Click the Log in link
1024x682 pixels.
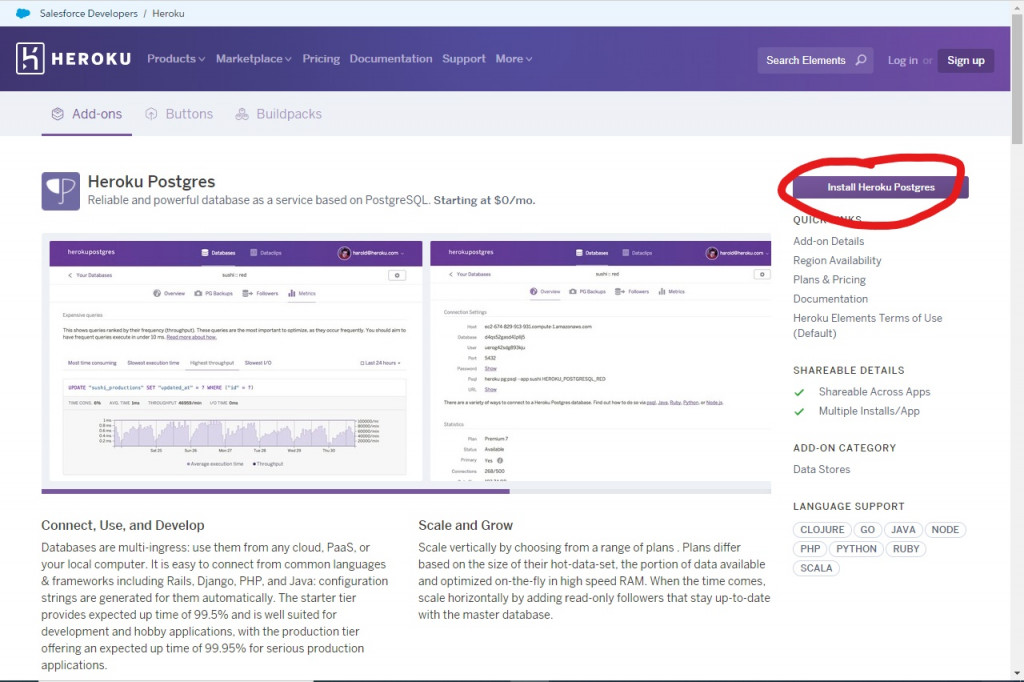pos(903,60)
